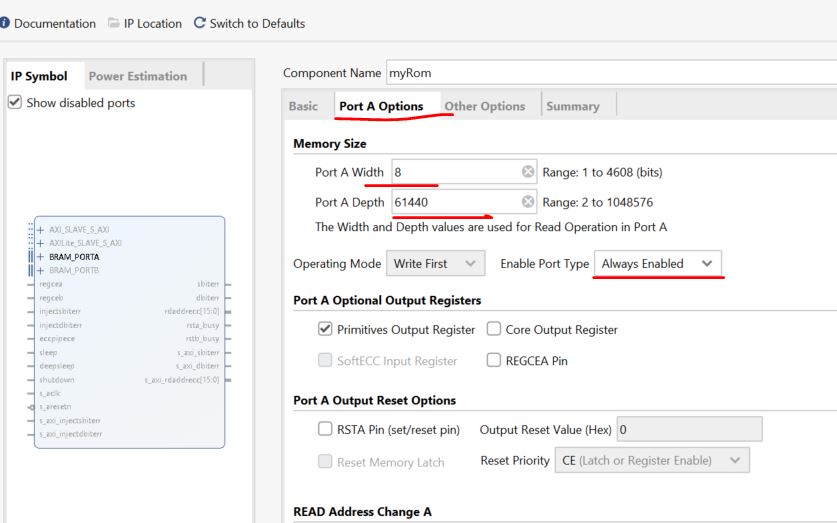Clear the Port A Width field with X icon

pos(527,172)
